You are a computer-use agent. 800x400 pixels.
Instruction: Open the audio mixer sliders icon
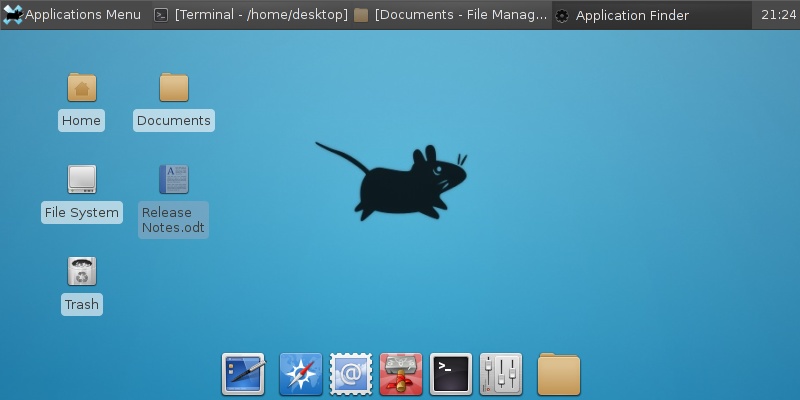[x=501, y=375]
